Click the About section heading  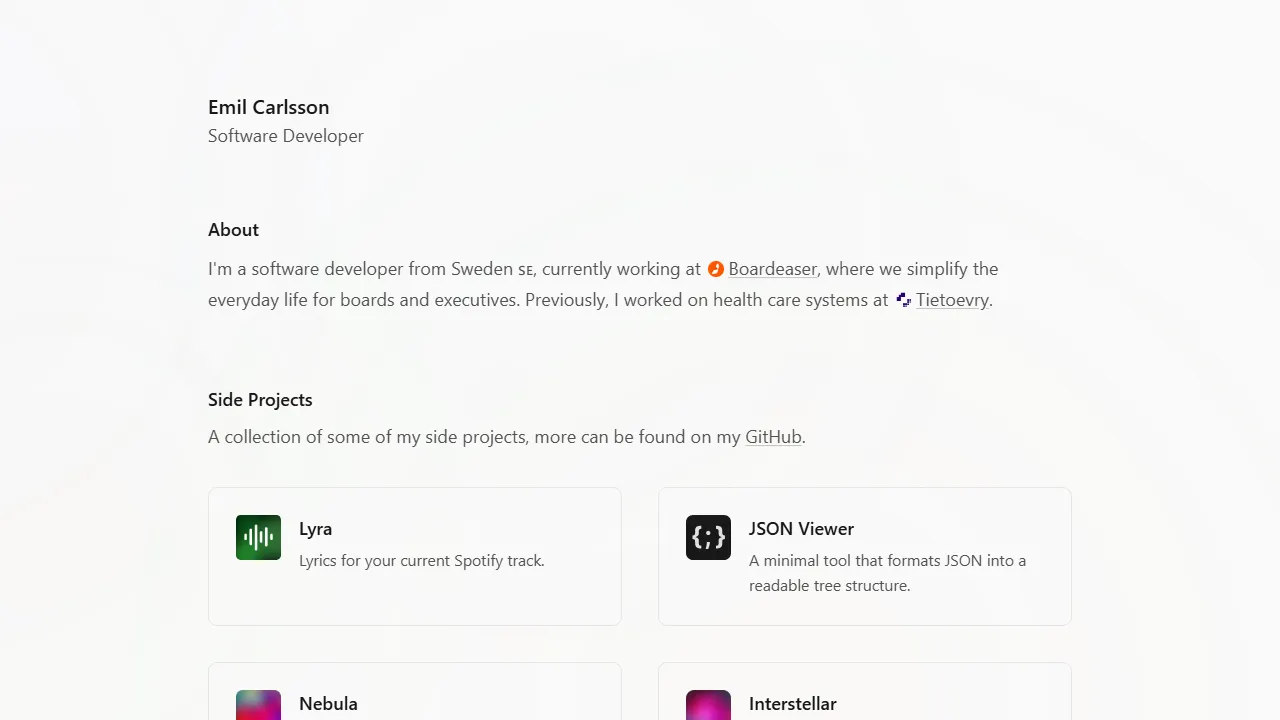click(x=233, y=229)
